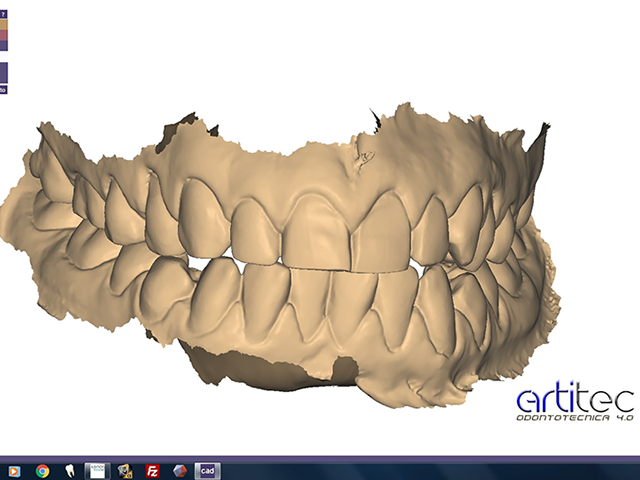Open the red cube taskbar application

(180, 470)
